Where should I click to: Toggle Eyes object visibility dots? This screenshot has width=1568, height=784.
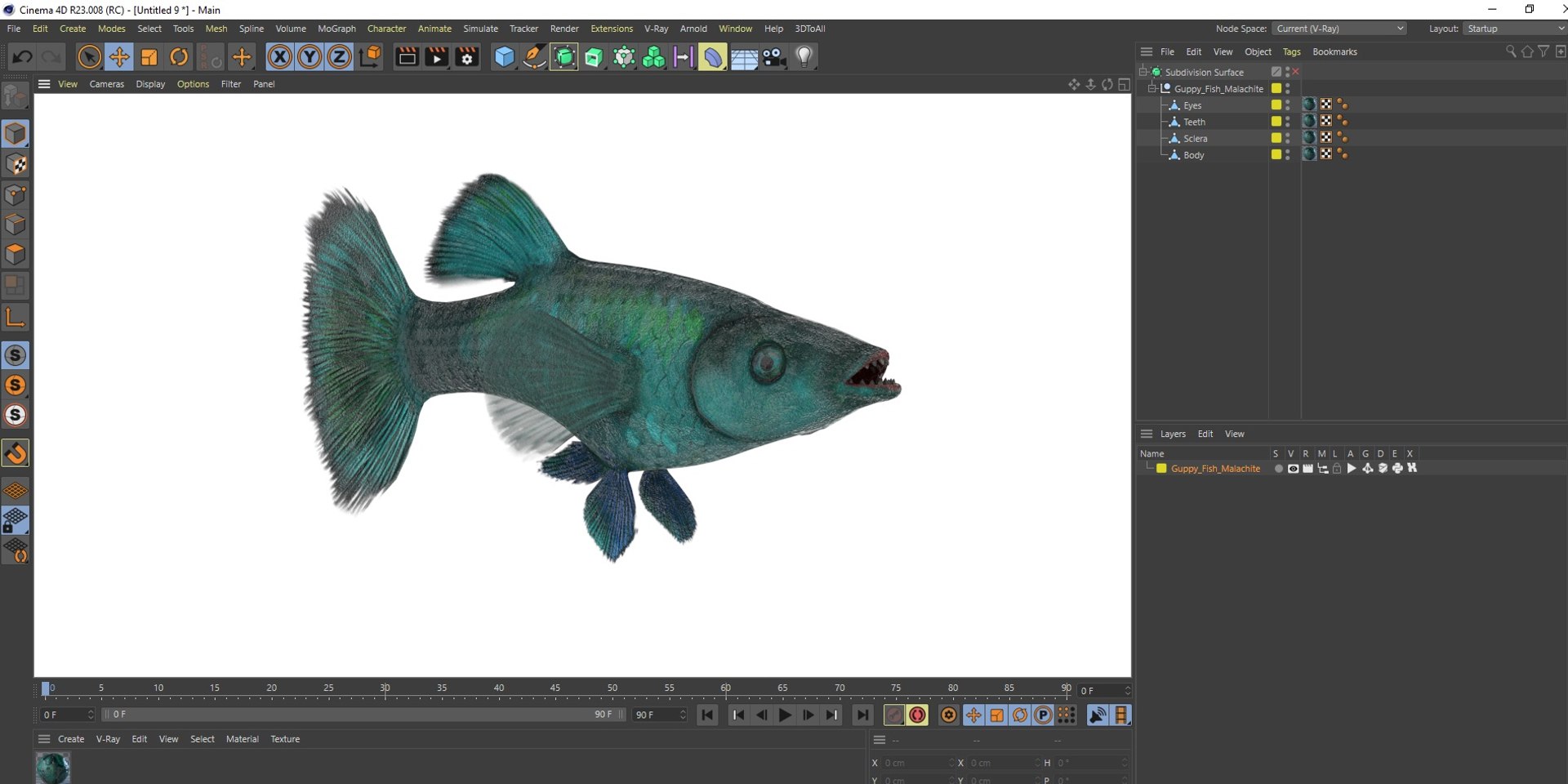click(x=1288, y=105)
